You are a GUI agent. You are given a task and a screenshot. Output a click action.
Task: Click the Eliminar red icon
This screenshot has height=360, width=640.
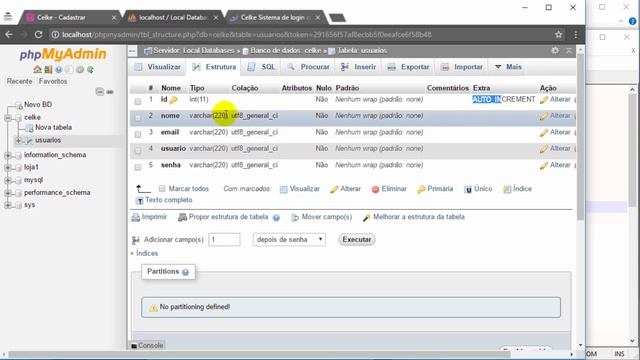coord(375,189)
